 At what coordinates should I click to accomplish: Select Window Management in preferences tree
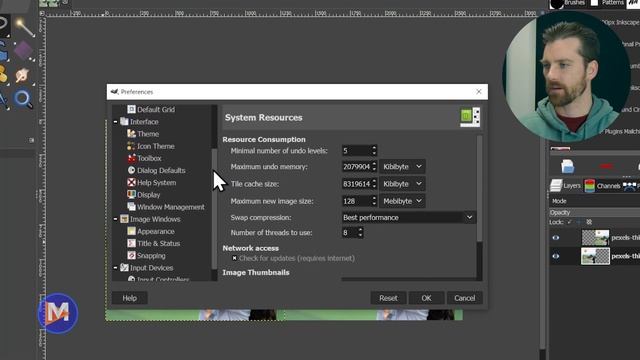171,207
